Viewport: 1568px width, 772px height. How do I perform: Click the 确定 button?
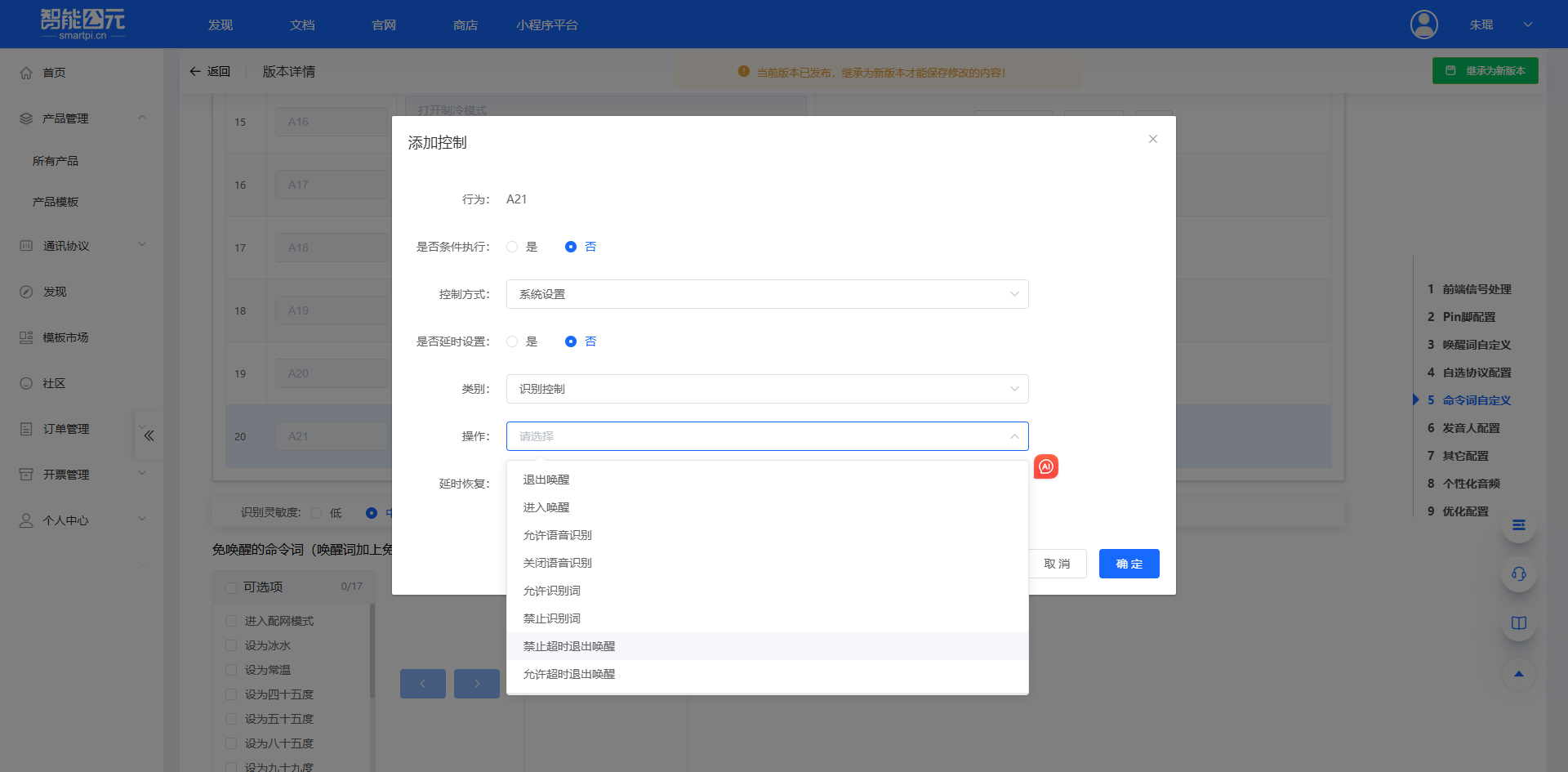click(x=1129, y=564)
